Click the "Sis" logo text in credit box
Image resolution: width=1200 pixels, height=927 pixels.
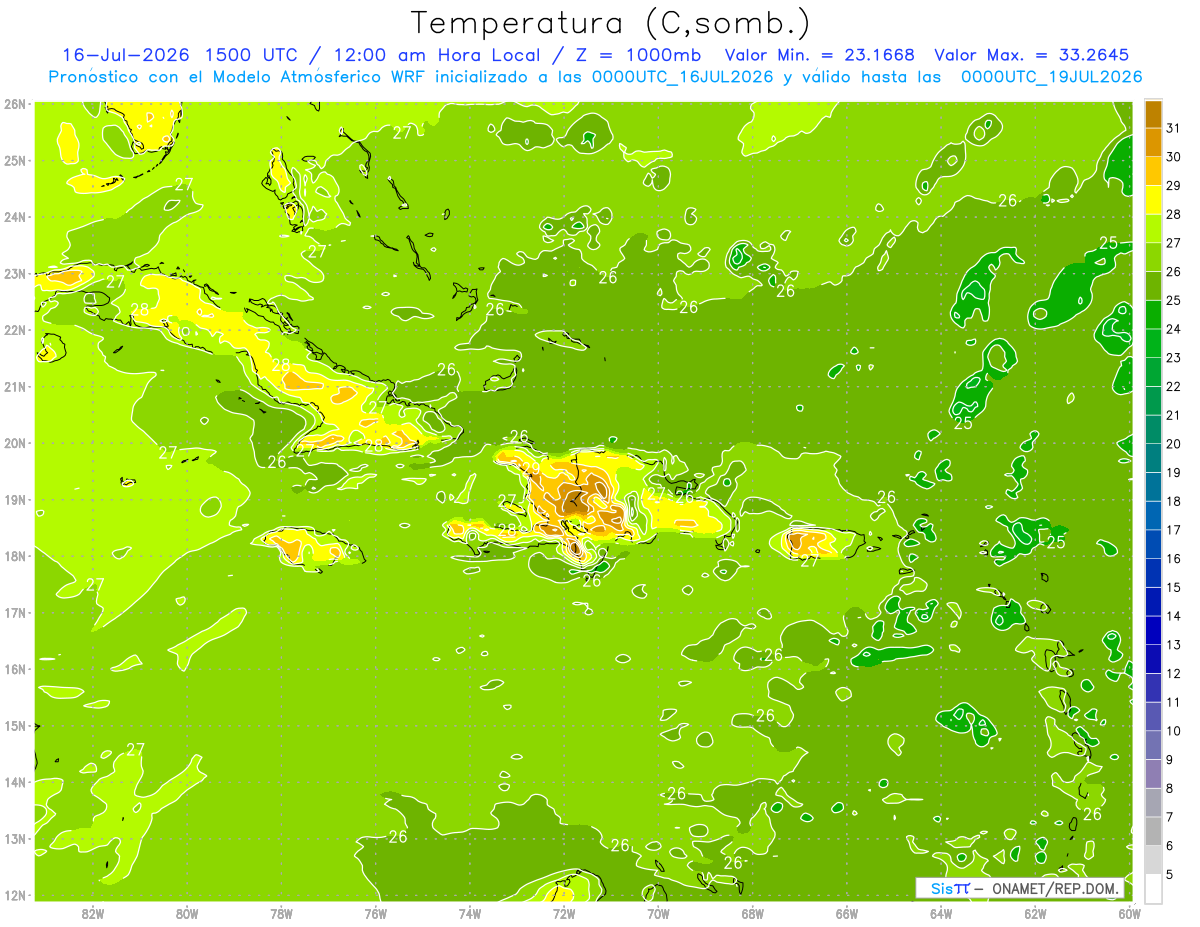click(x=942, y=888)
